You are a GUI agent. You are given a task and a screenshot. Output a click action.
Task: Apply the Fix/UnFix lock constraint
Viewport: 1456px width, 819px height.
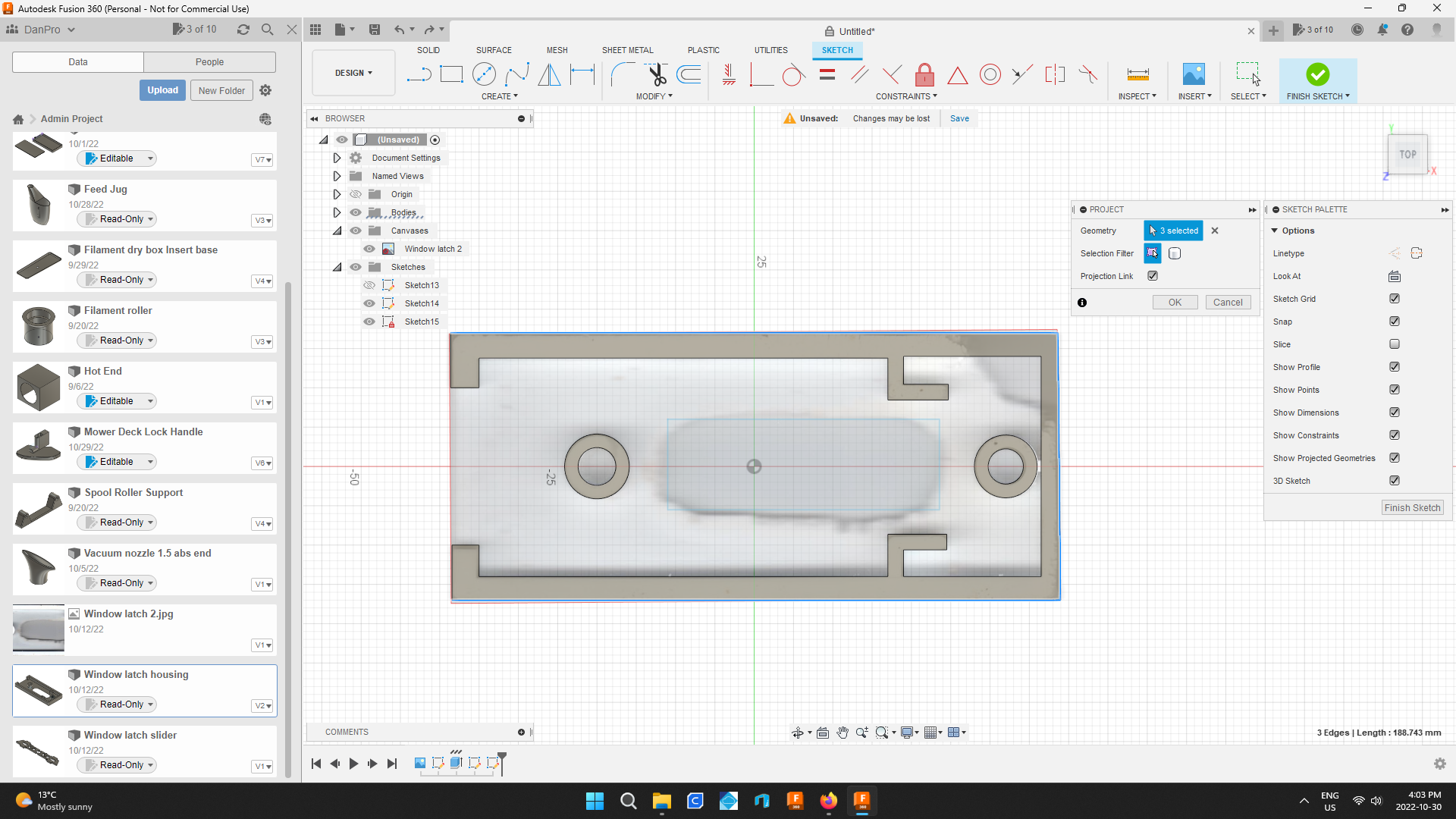pyautogui.click(x=924, y=74)
